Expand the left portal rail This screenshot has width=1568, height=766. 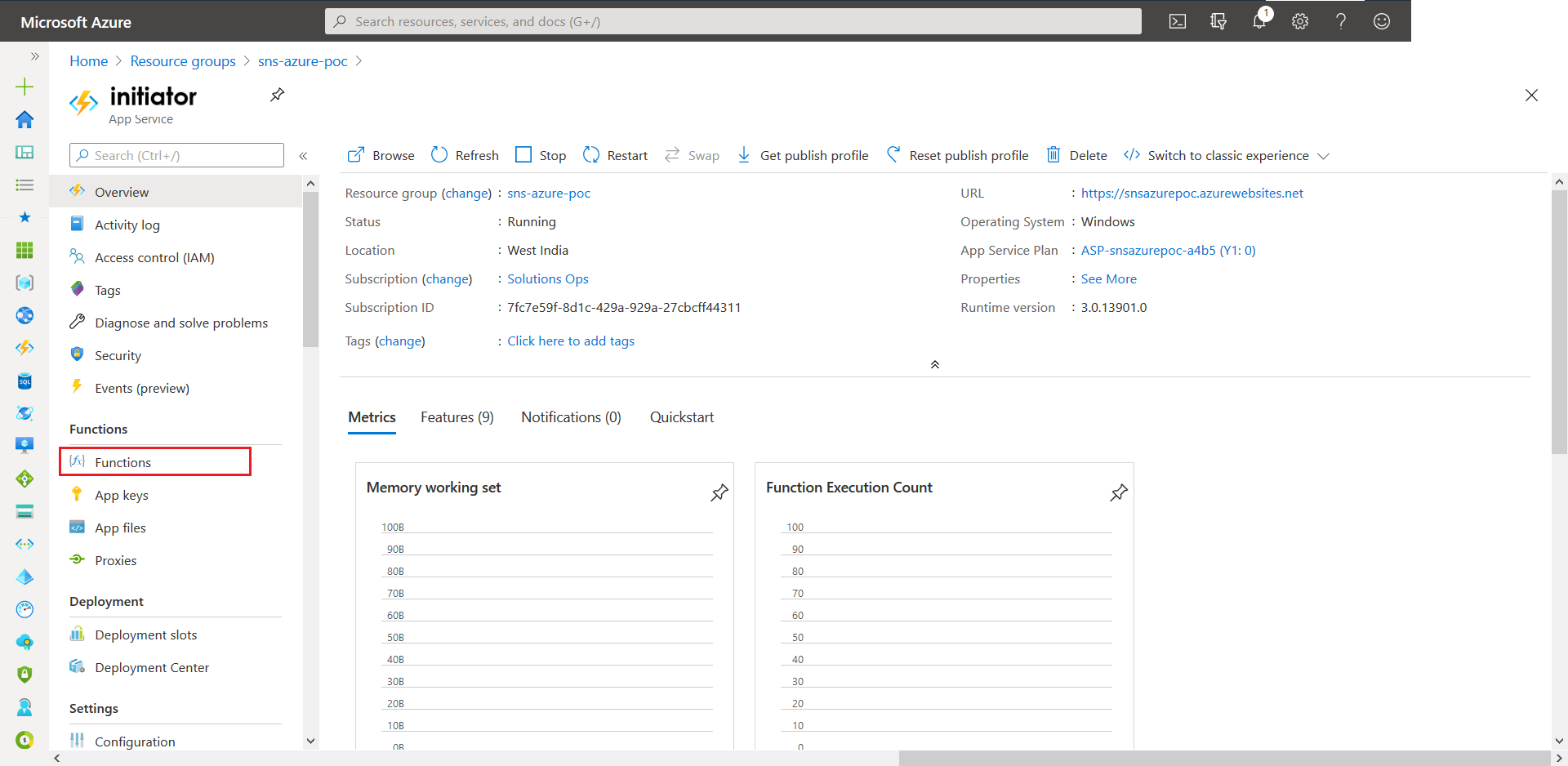point(34,56)
